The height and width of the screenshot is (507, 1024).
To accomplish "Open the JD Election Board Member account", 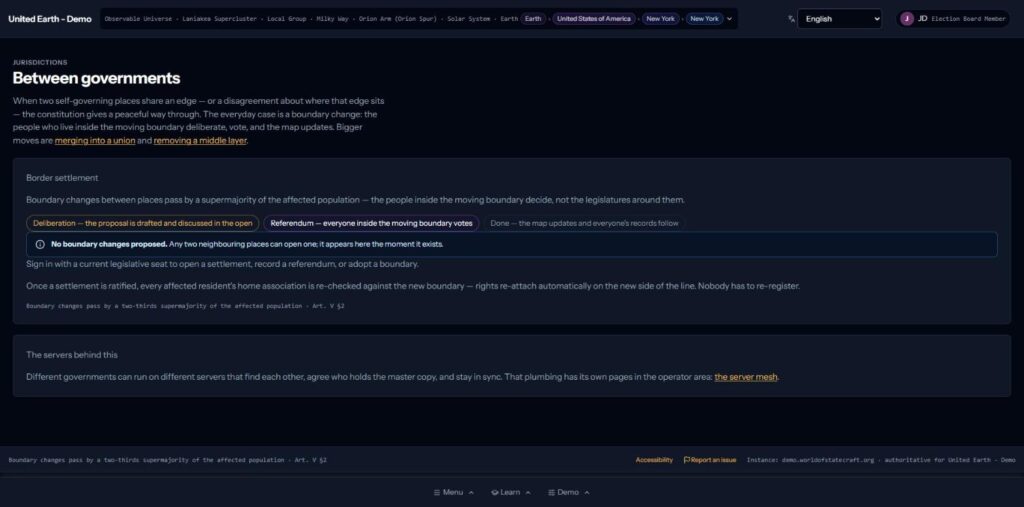I will [x=952, y=19].
